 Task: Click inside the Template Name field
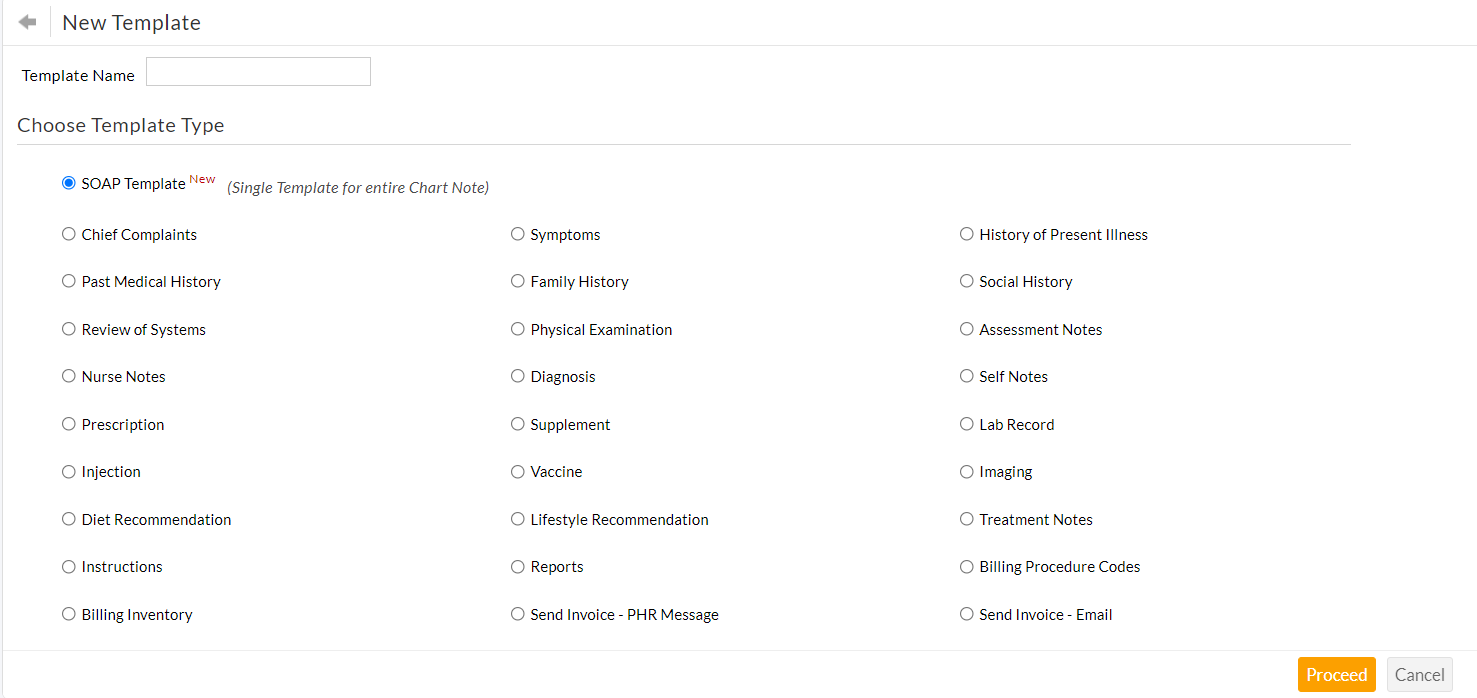point(257,71)
